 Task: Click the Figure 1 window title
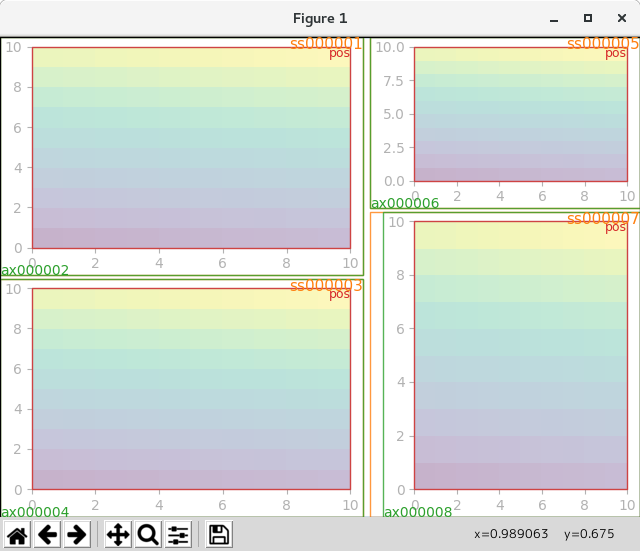320,18
